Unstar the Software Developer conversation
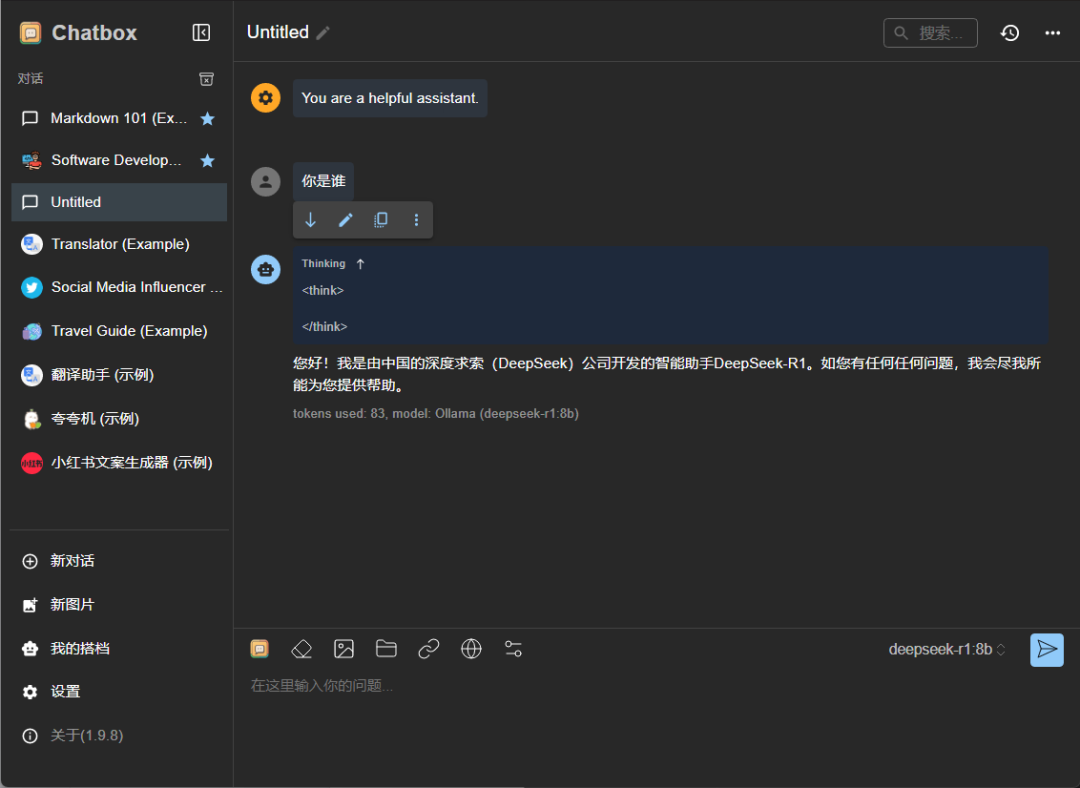Viewport: 1080px width, 788px height. [207, 160]
